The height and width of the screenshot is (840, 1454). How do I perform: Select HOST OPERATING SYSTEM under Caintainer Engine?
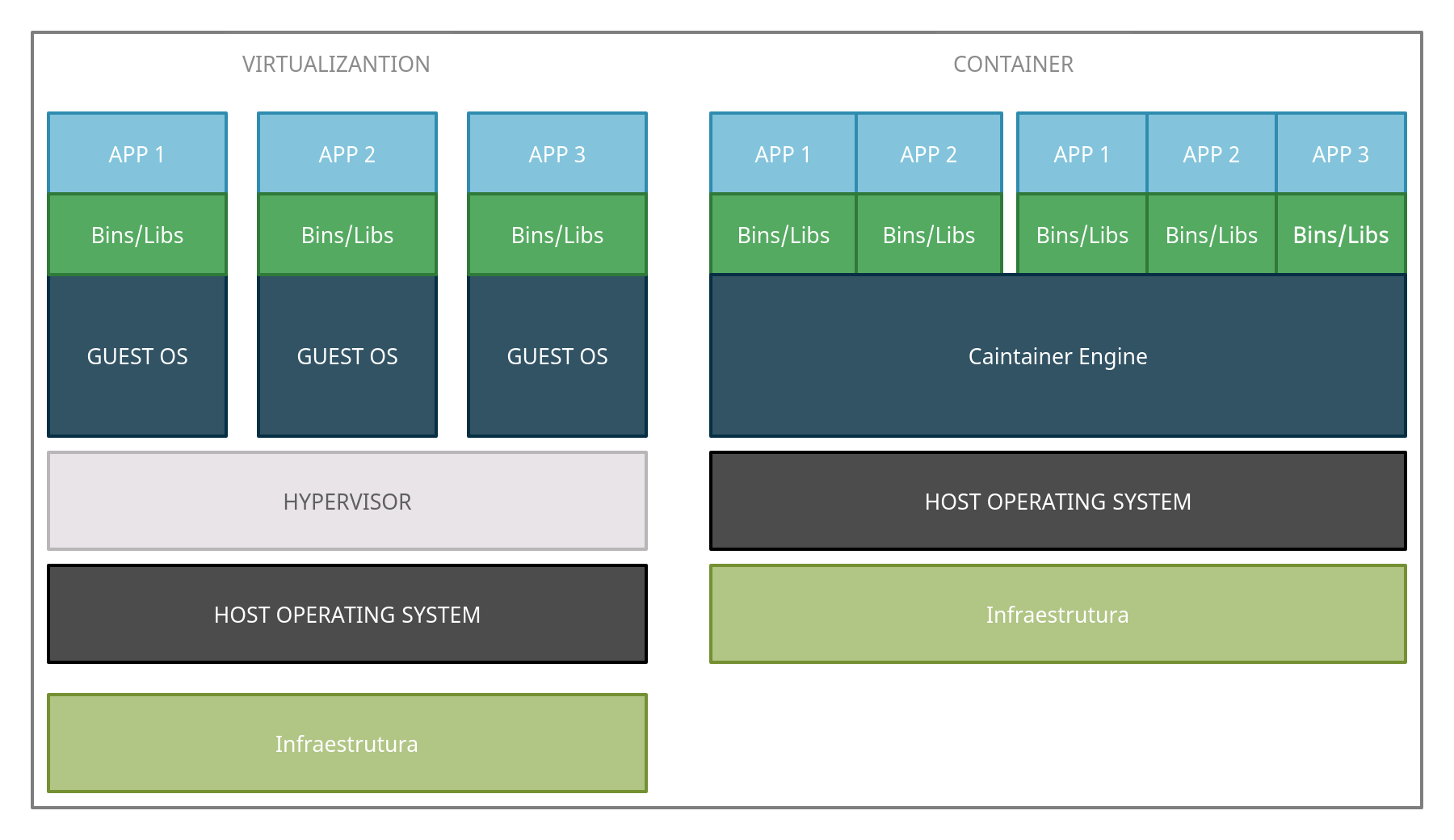(1058, 501)
